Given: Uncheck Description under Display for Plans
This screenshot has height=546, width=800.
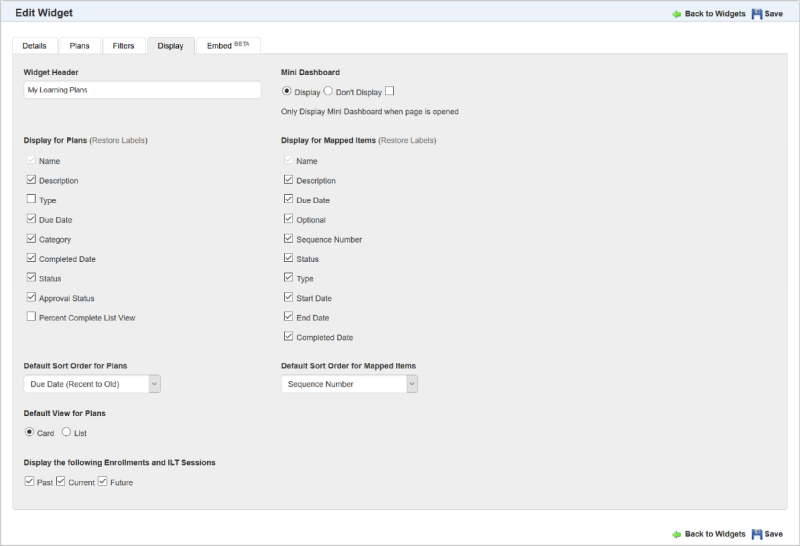Looking at the screenshot, I should pyautogui.click(x=31, y=180).
